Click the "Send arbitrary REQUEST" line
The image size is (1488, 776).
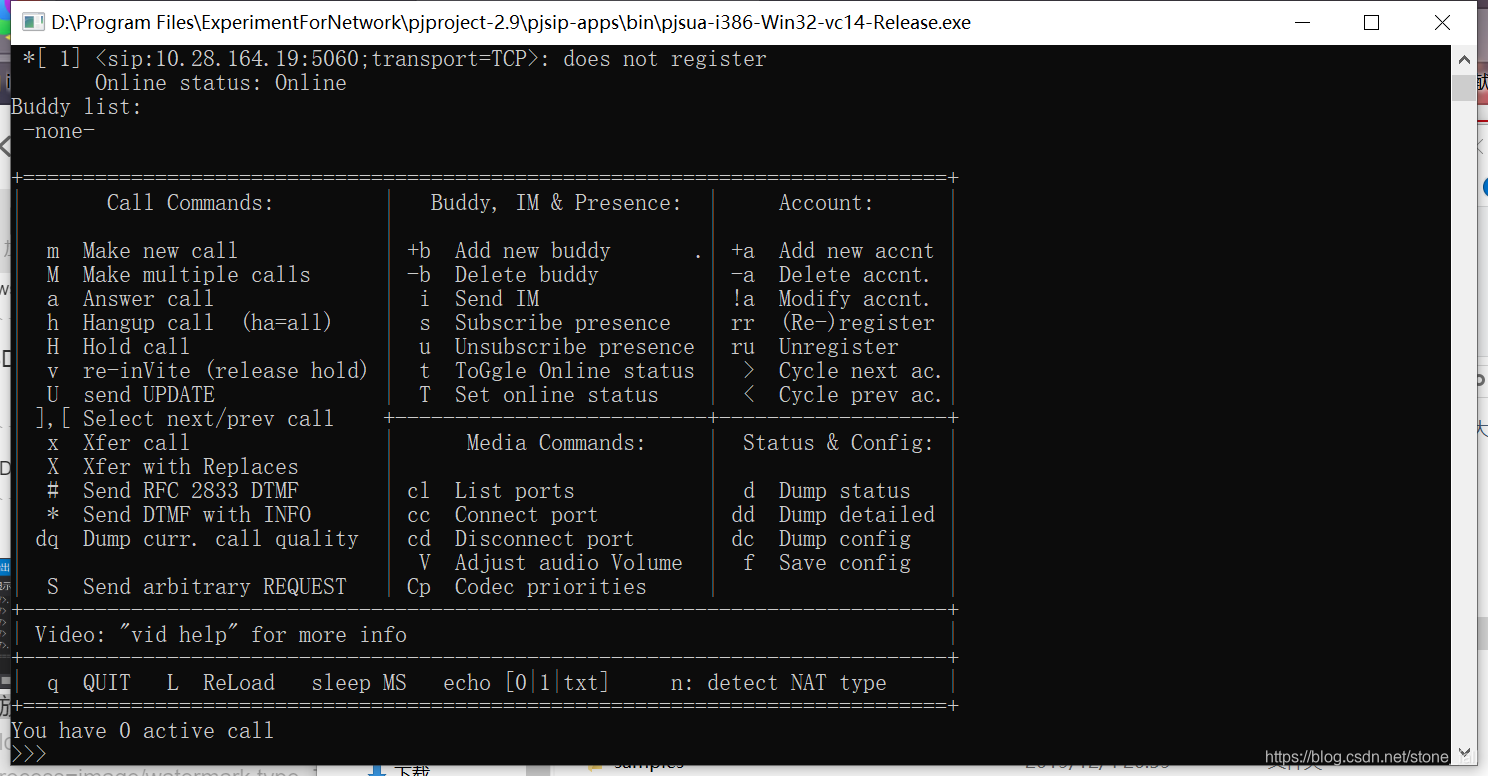pos(196,587)
